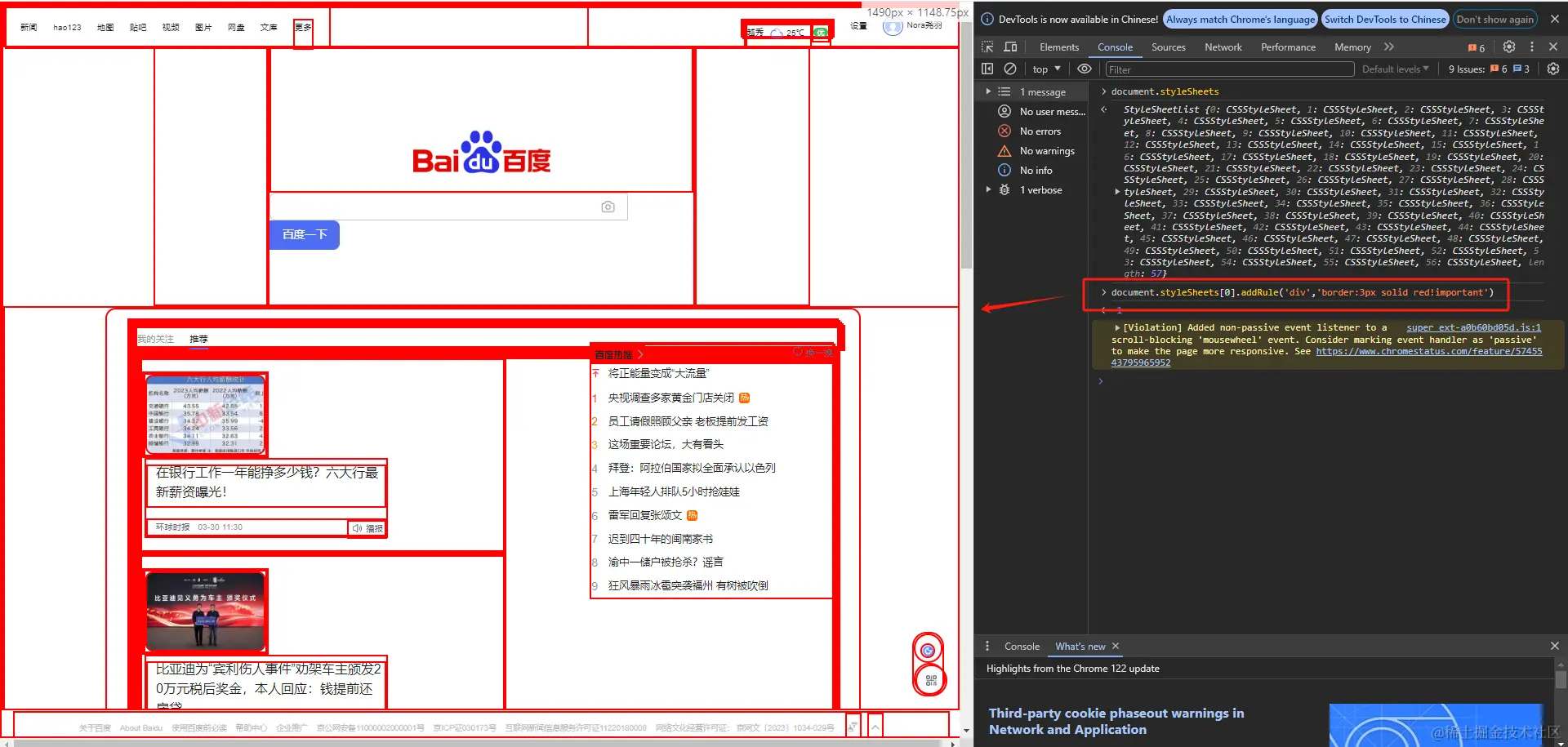This screenshot has width=1568, height=747.
Task: Click the hao123 nav link
Action: click(67, 28)
